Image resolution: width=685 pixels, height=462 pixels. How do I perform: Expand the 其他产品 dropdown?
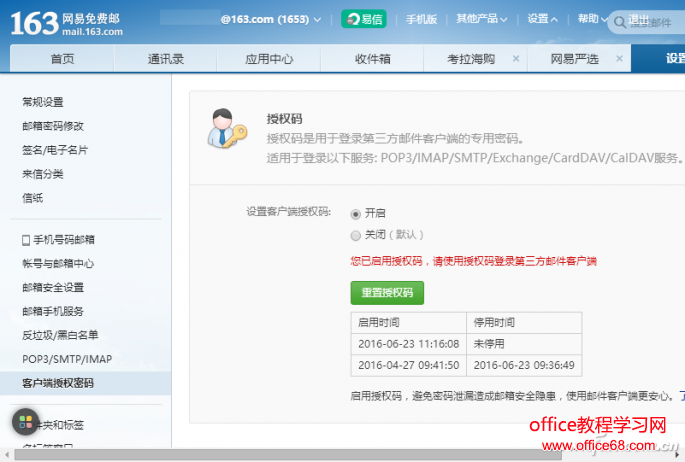pos(481,19)
